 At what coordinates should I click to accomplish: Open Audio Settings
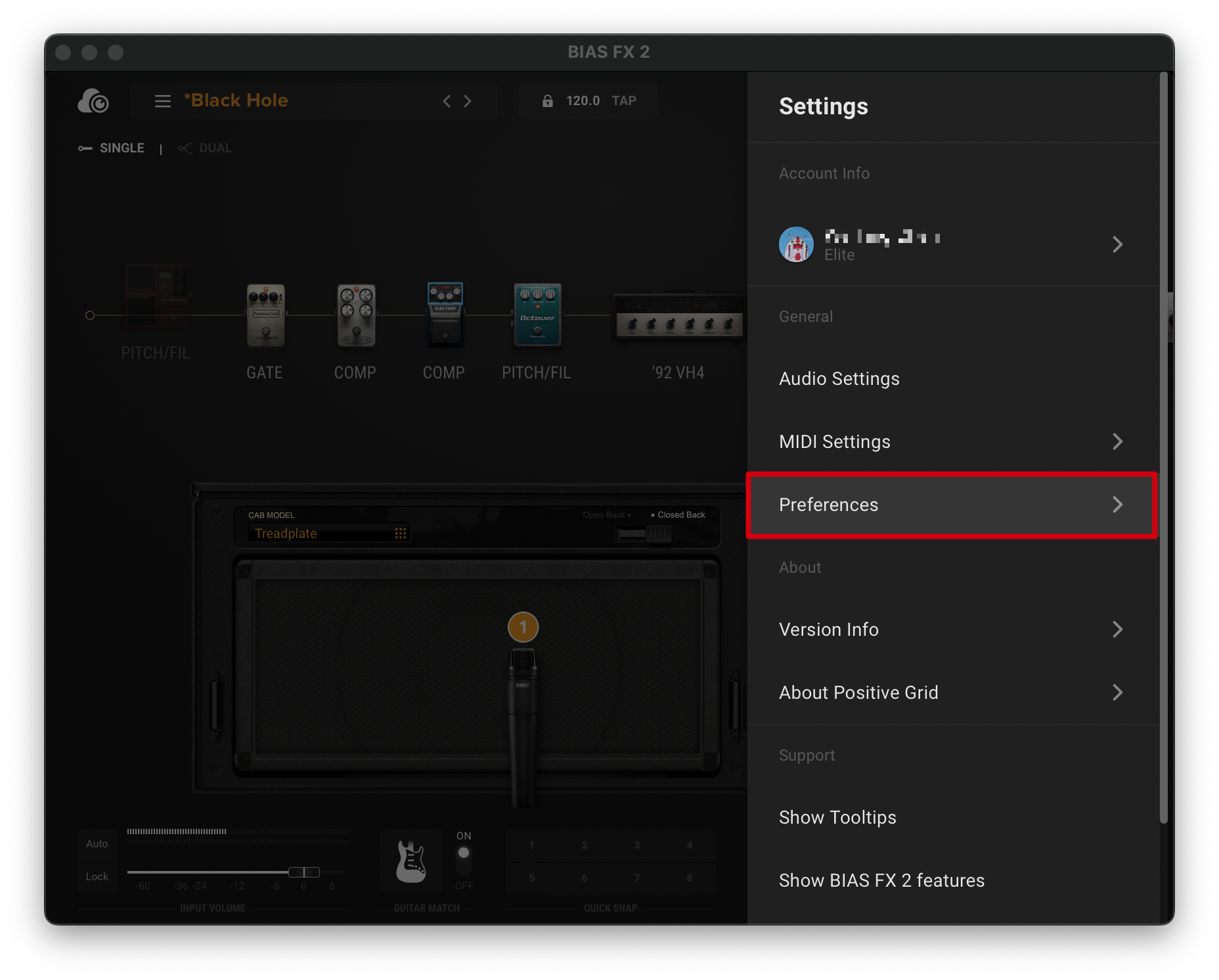point(953,379)
